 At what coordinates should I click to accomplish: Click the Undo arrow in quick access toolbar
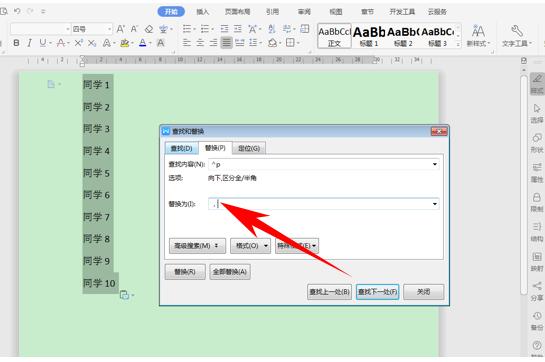coord(17,11)
